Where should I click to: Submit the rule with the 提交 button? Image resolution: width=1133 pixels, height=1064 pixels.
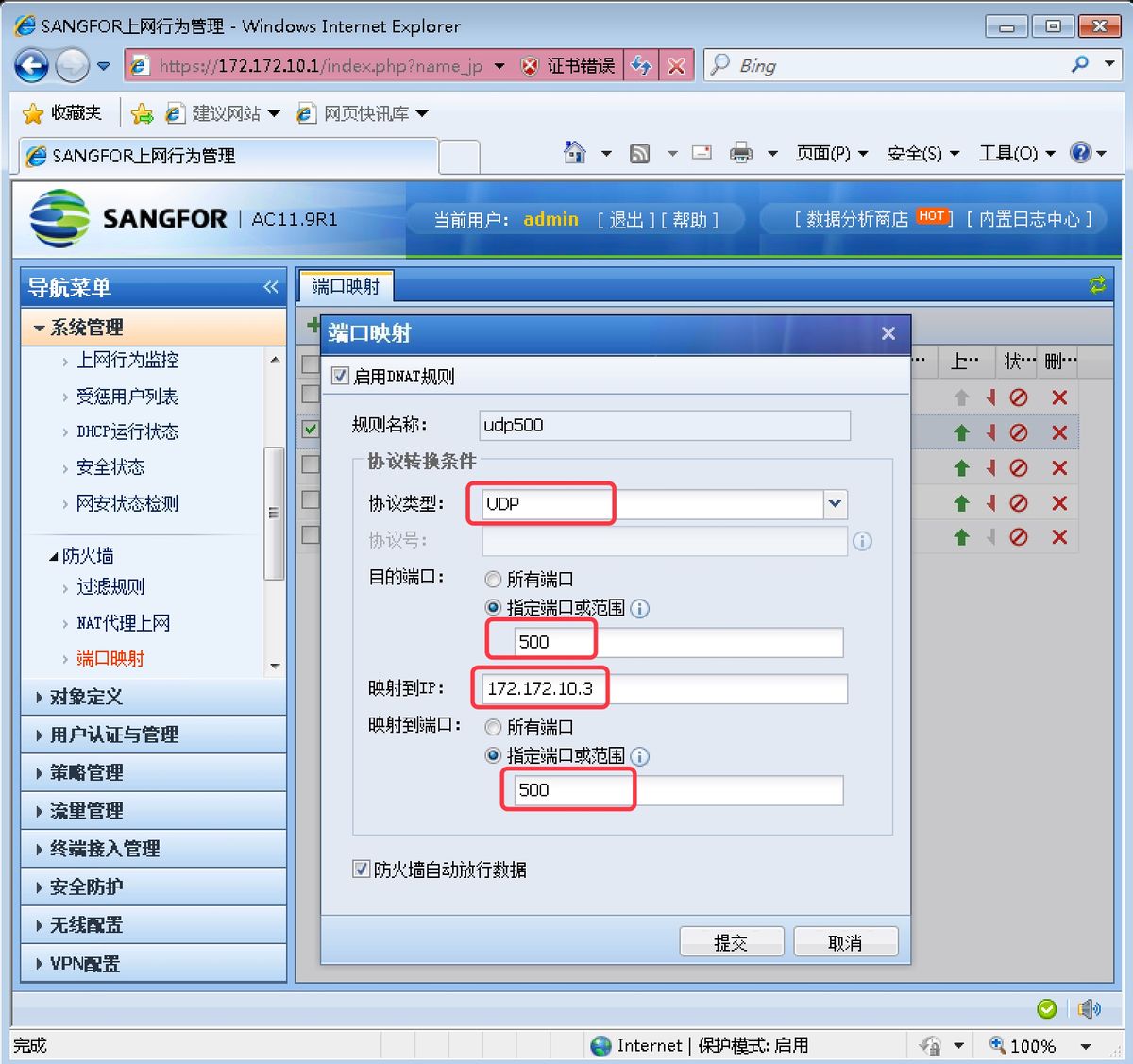click(x=732, y=940)
